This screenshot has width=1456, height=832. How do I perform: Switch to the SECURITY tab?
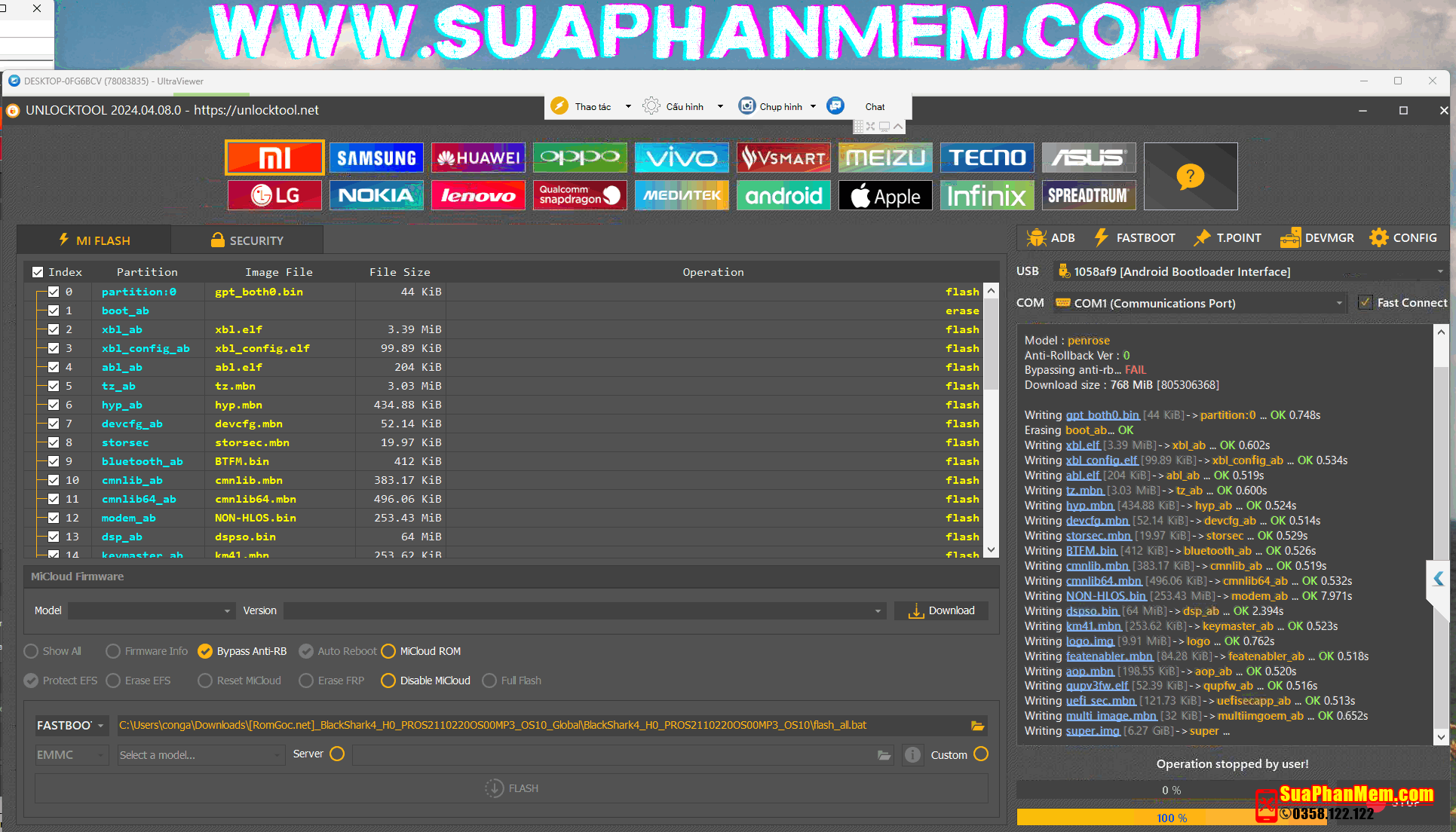pyautogui.click(x=247, y=240)
